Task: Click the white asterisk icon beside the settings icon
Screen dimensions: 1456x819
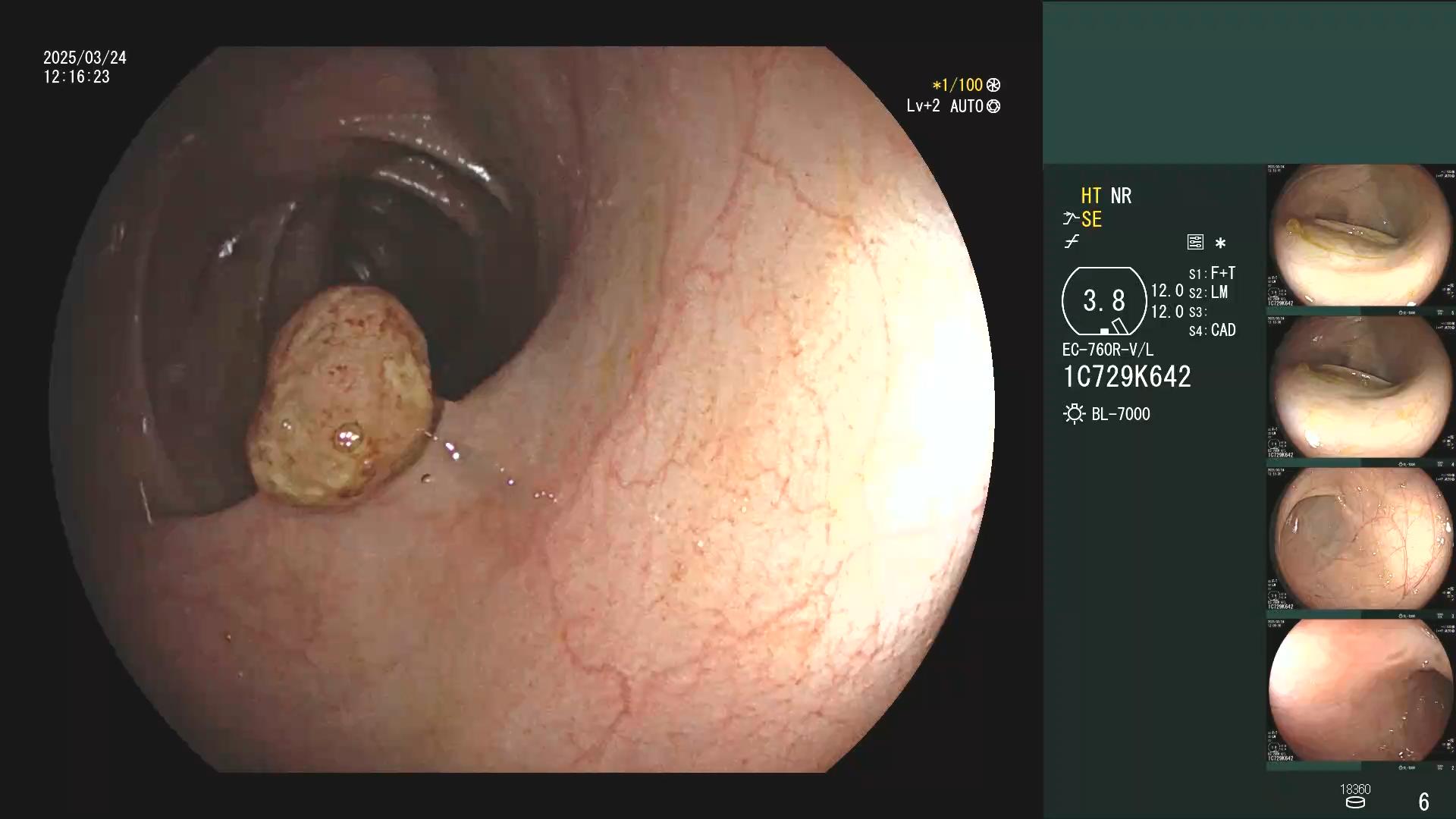Action: click(1220, 243)
